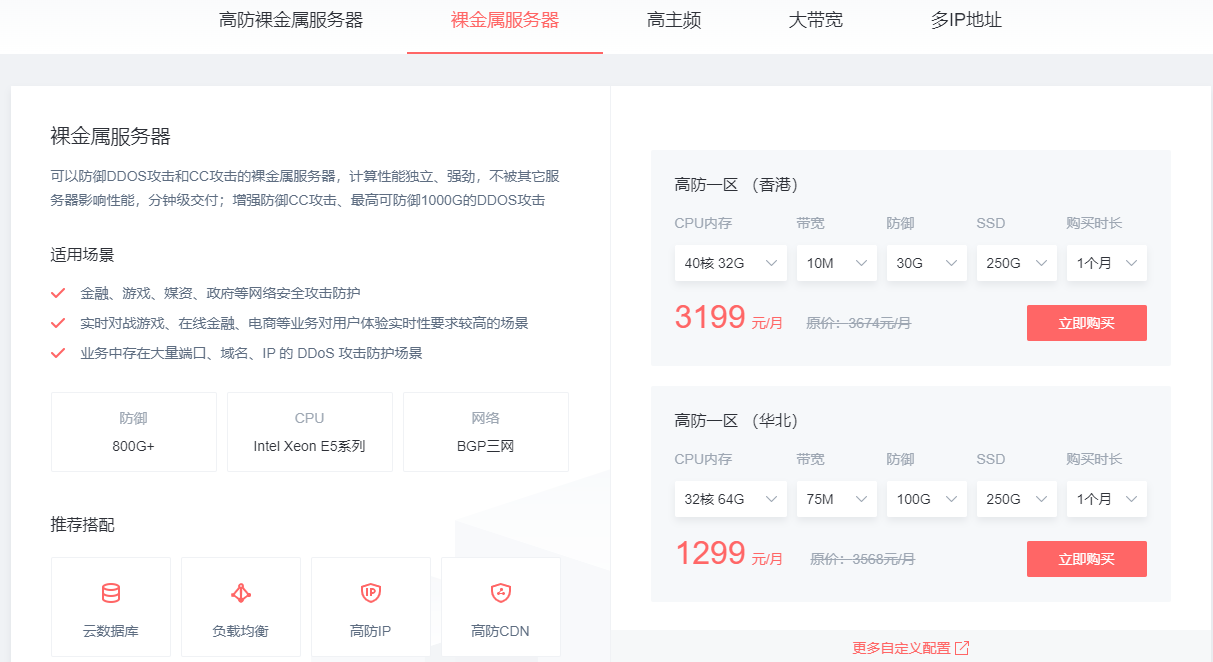This screenshot has width=1213, height=662.
Task: Select the 负载均衡 load balancer icon
Action: [x=241, y=593]
